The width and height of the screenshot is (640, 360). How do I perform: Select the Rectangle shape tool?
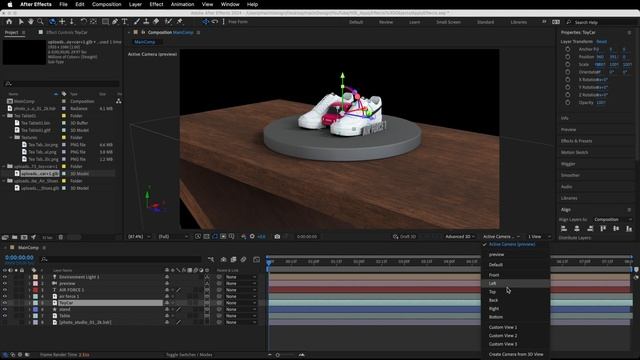[x=105, y=22]
